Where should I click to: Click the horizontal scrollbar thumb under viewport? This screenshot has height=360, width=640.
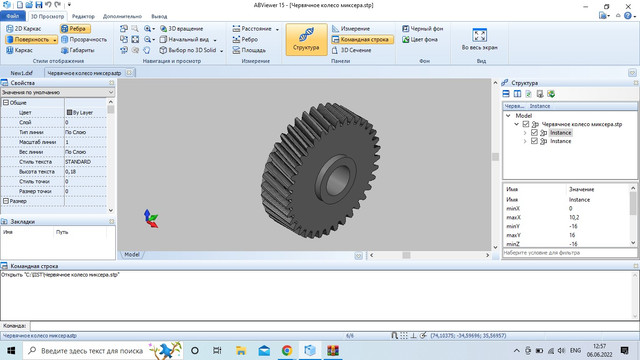pos(407,255)
